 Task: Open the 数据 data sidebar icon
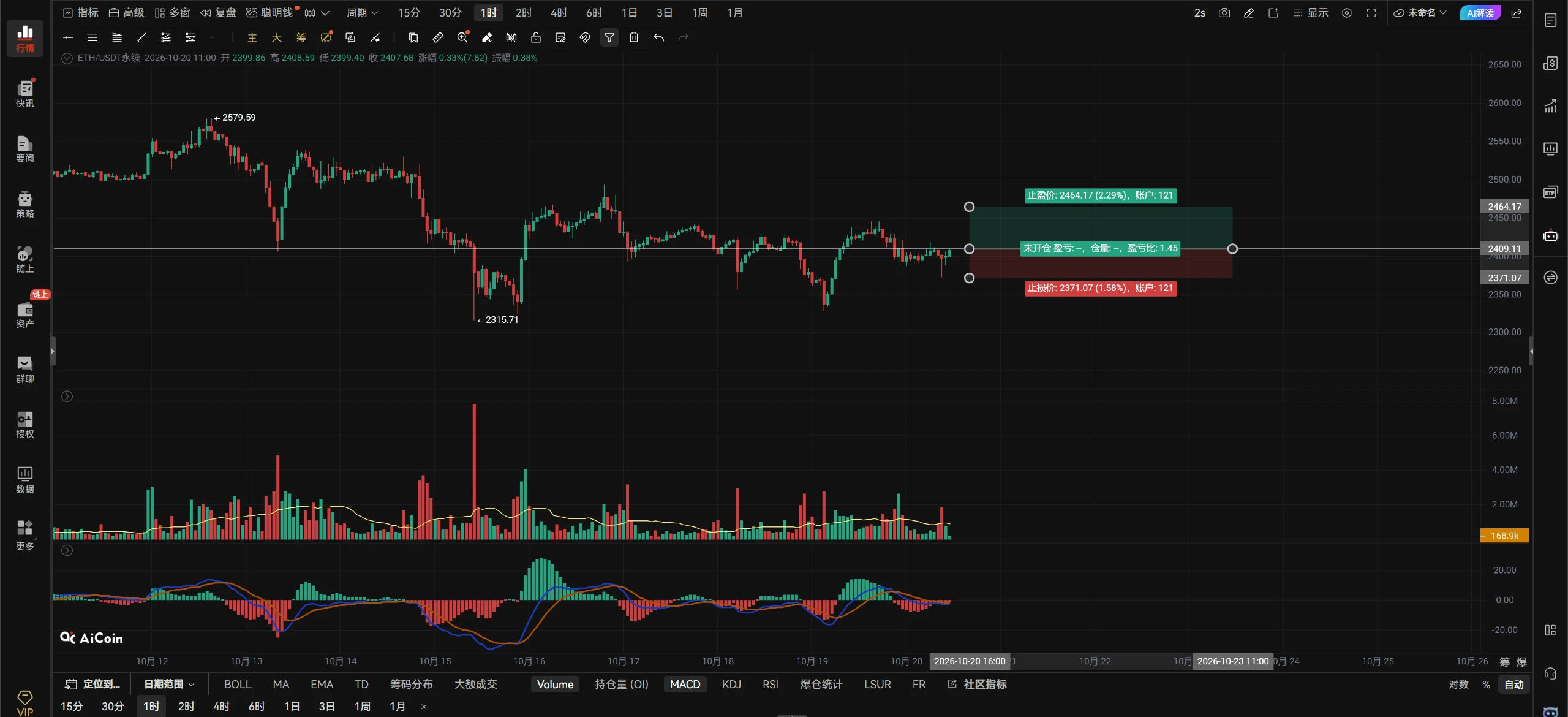pos(25,480)
